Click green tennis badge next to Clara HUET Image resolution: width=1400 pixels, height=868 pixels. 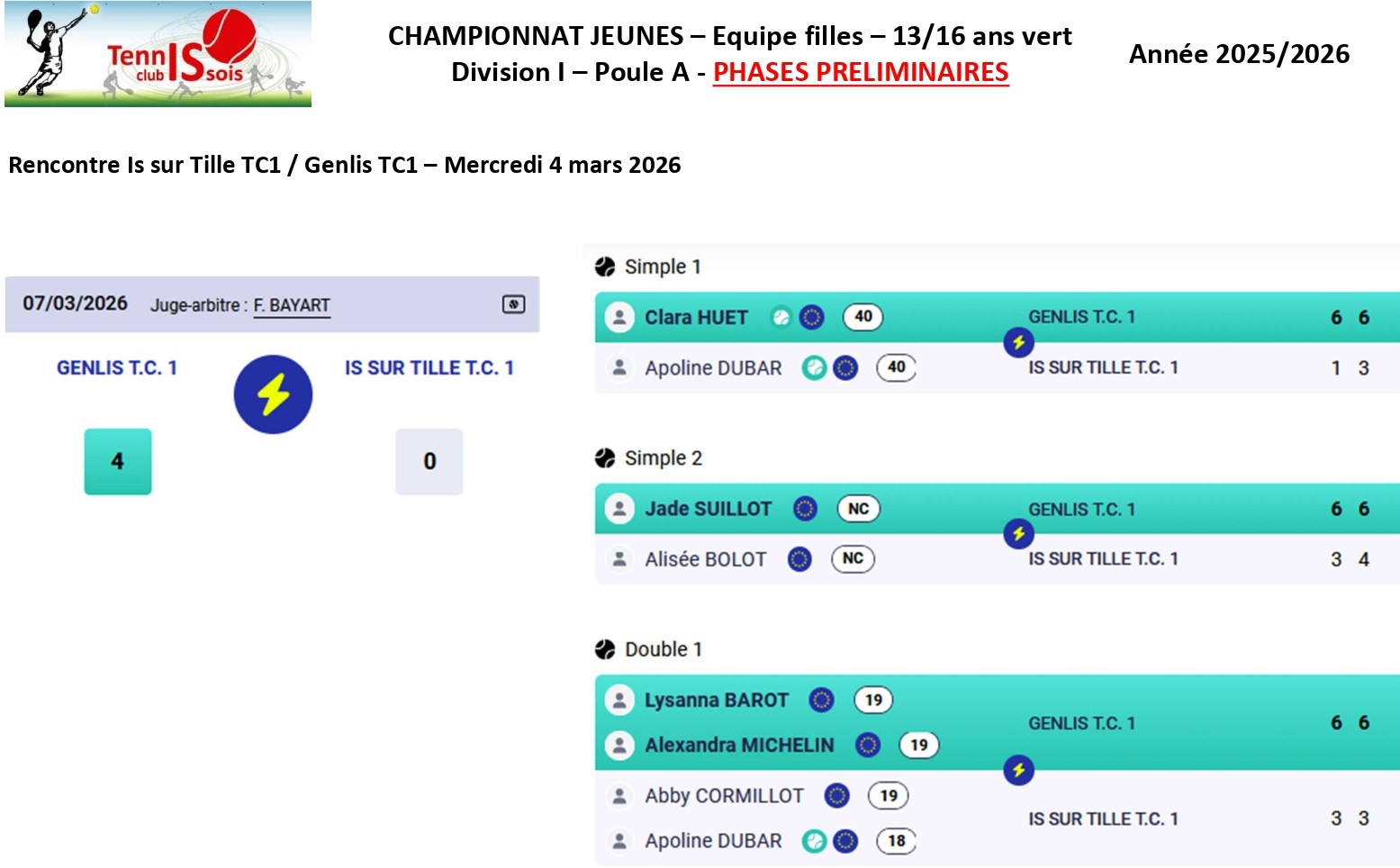click(781, 317)
